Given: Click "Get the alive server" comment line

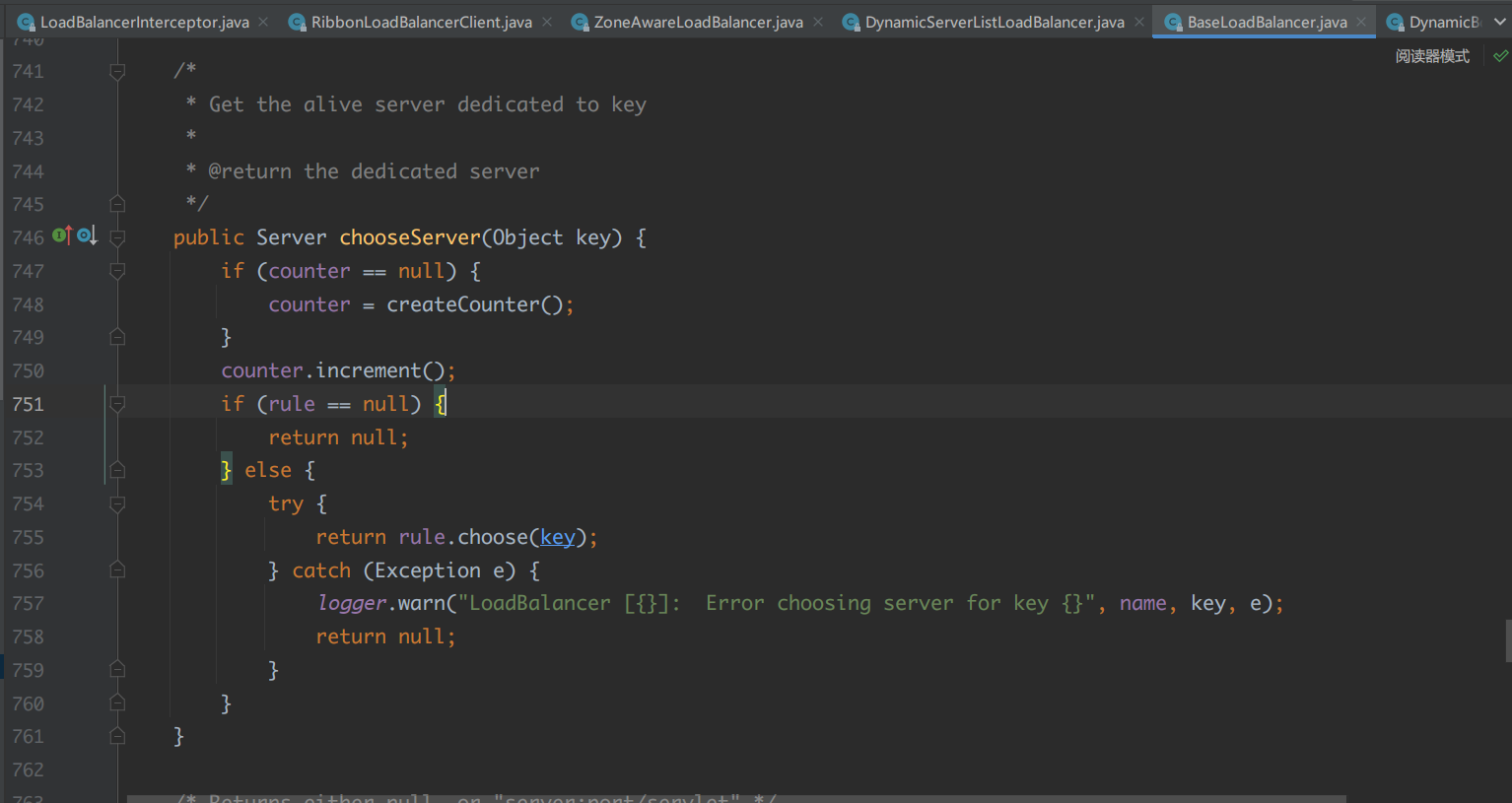Looking at the screenshot, I should tap(428, 104).
